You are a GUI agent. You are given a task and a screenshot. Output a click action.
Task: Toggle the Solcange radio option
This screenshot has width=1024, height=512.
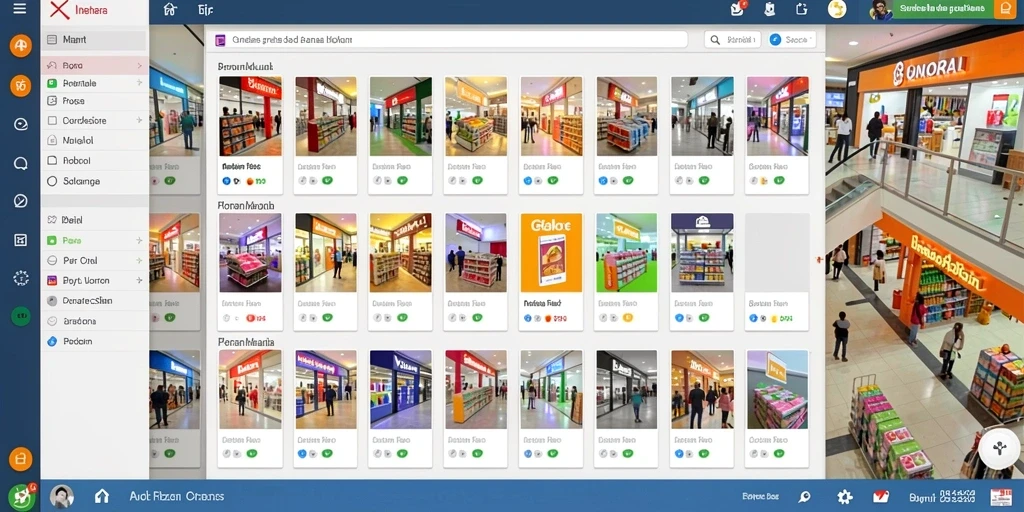[52, 181]
